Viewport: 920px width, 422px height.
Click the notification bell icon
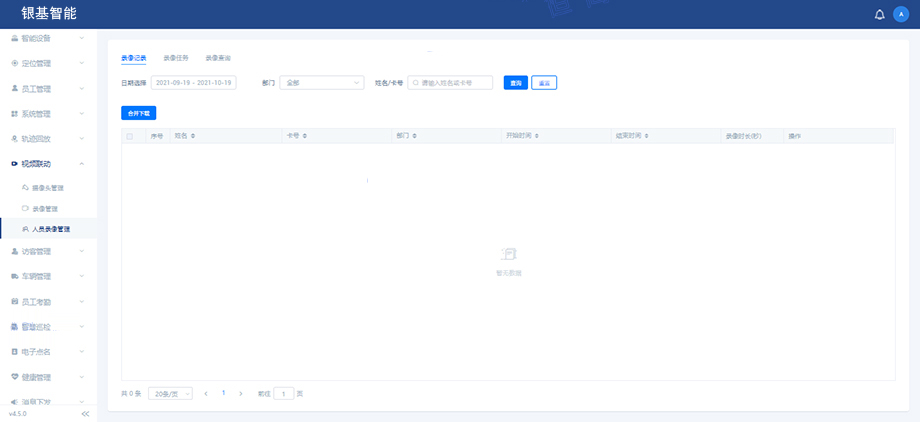879,14
